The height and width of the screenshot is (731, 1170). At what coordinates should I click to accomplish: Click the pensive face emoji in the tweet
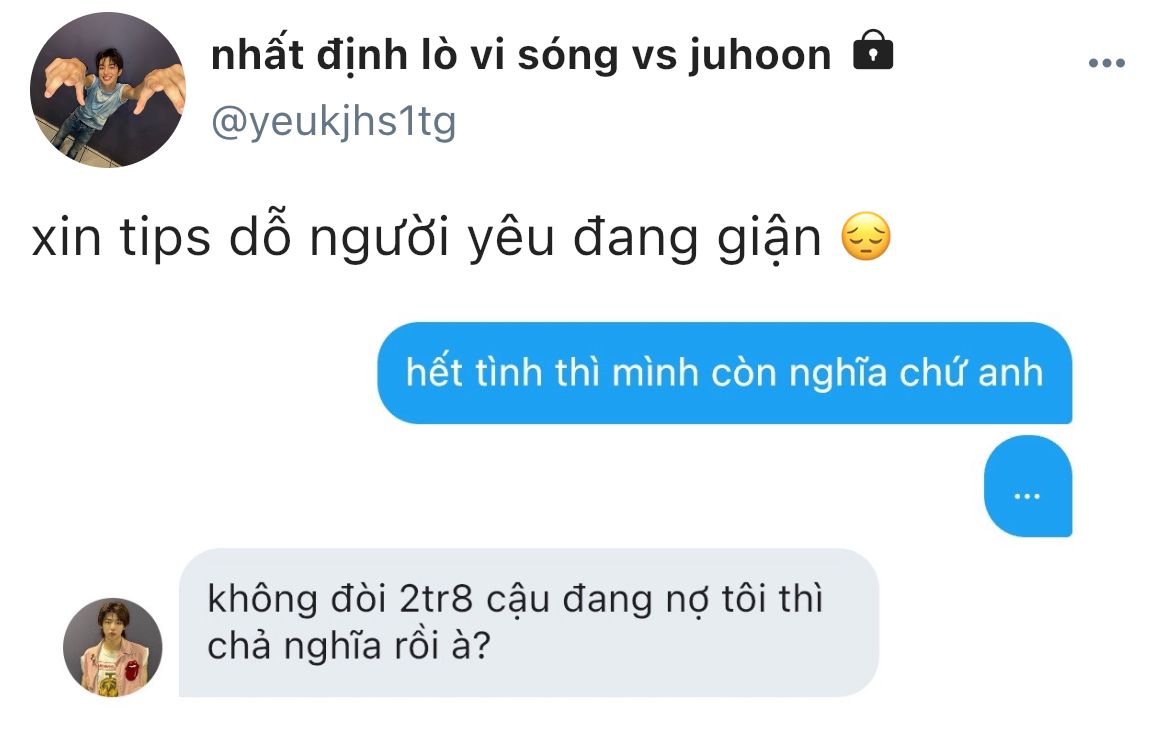pos(866,236)
